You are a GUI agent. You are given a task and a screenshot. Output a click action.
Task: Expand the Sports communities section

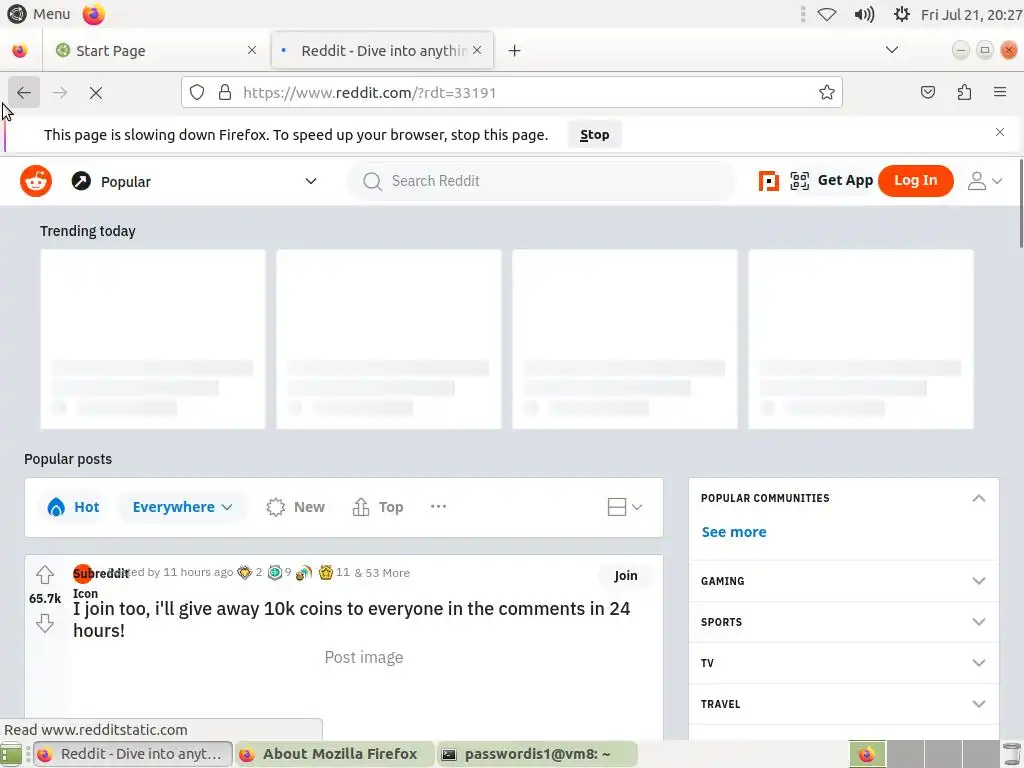[843, 622]
